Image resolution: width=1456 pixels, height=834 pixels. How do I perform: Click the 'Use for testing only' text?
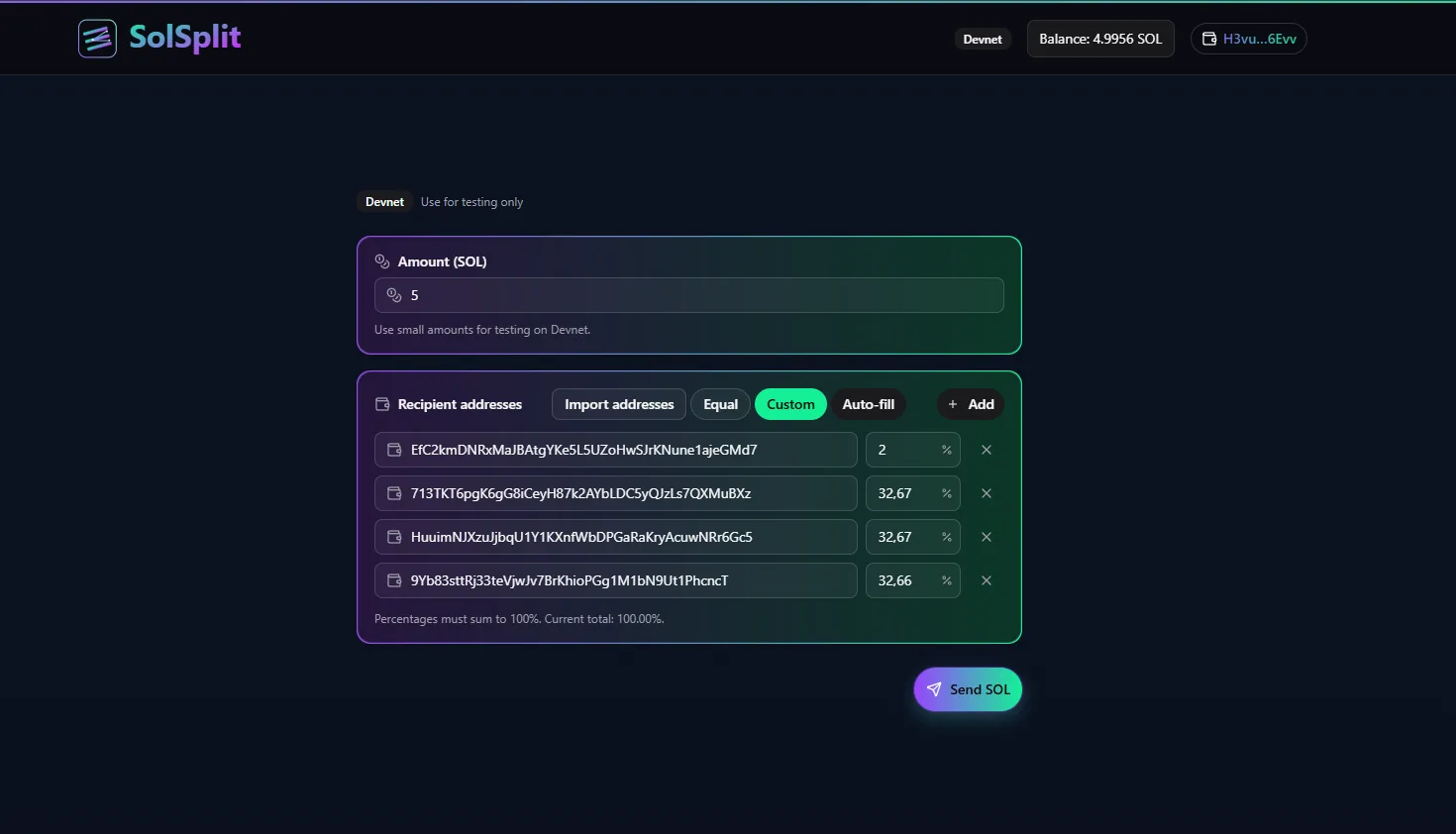471,202
